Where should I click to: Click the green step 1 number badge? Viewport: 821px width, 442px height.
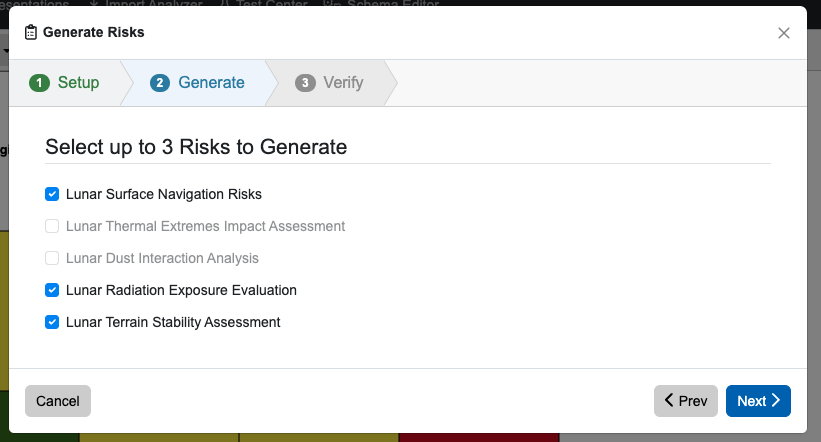(x=39, y=83)
